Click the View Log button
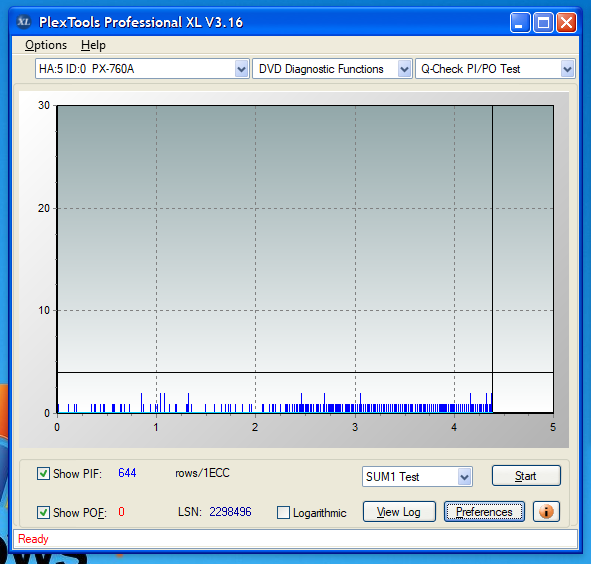 coord(399,512)
